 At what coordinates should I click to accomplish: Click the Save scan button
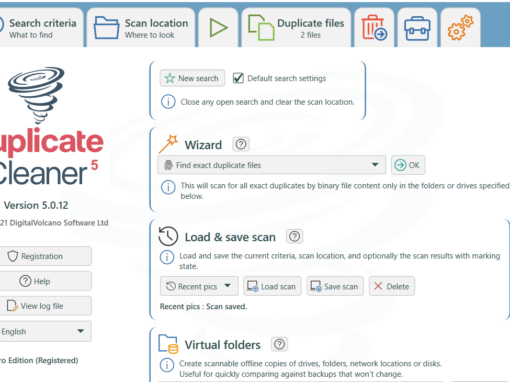tap(335, 286)
